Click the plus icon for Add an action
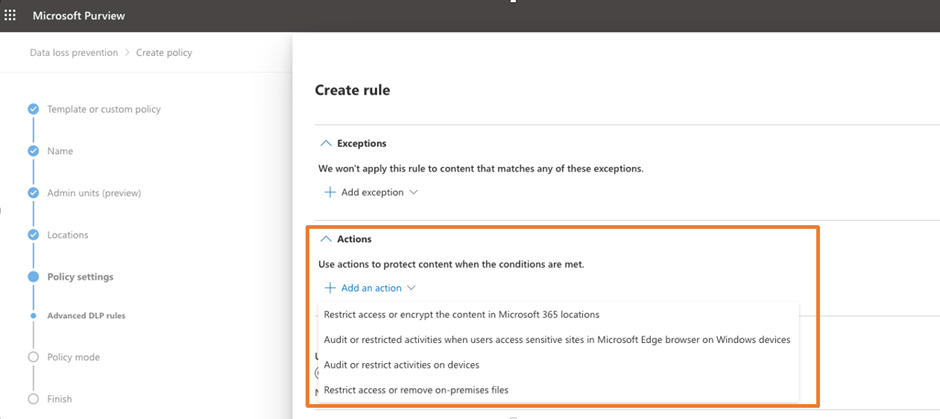The image size is (940, 419). pyautogui.click(x=330, y=288)
